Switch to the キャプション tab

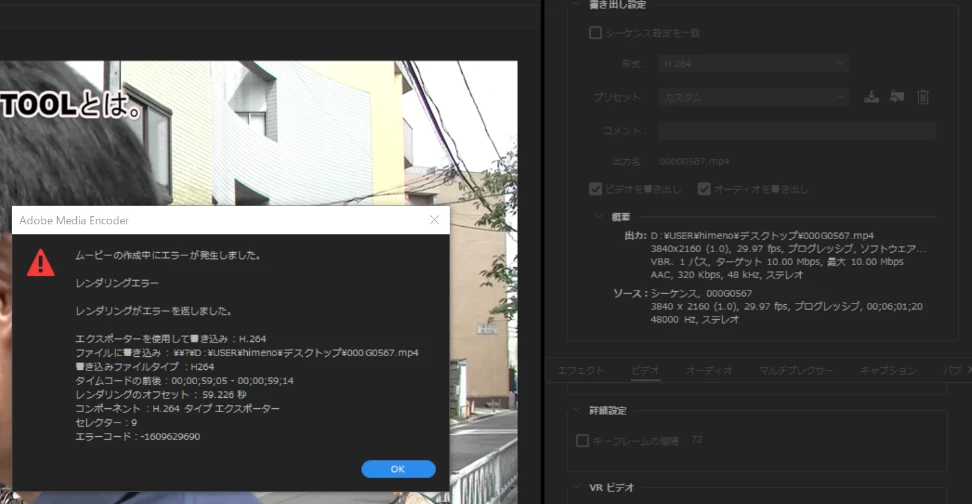pos(888,370)
